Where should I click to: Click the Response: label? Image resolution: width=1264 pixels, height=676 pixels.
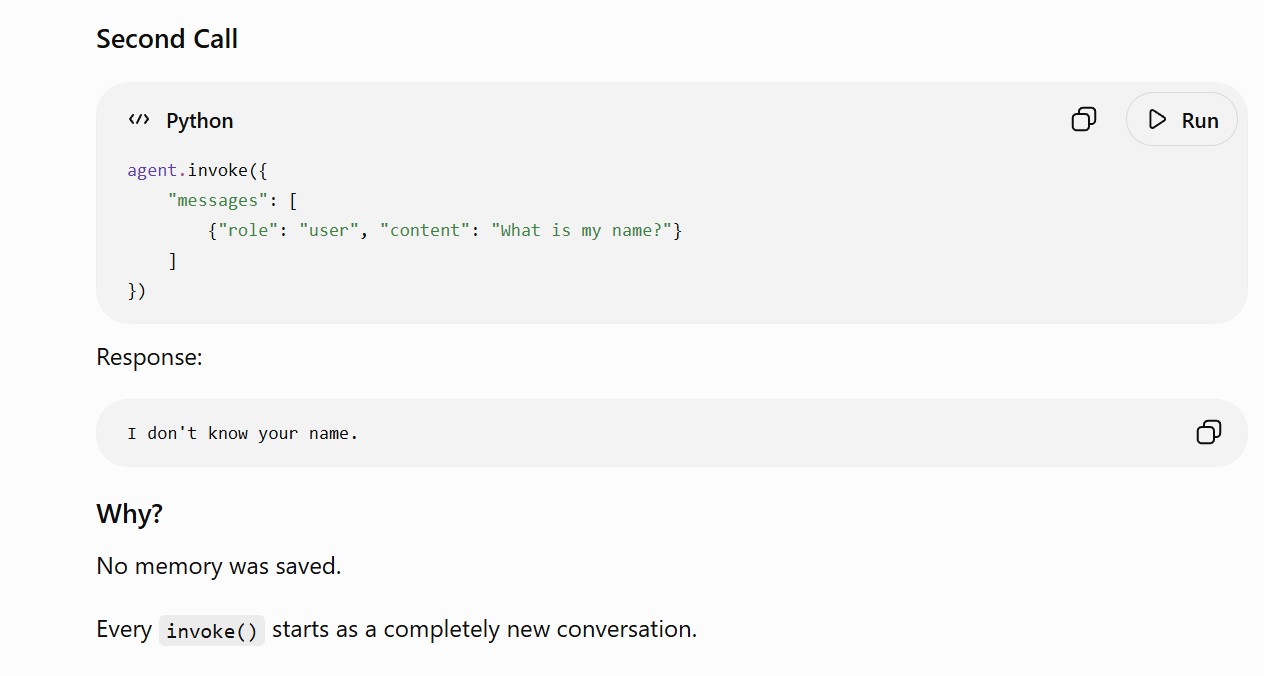(149, 357)
